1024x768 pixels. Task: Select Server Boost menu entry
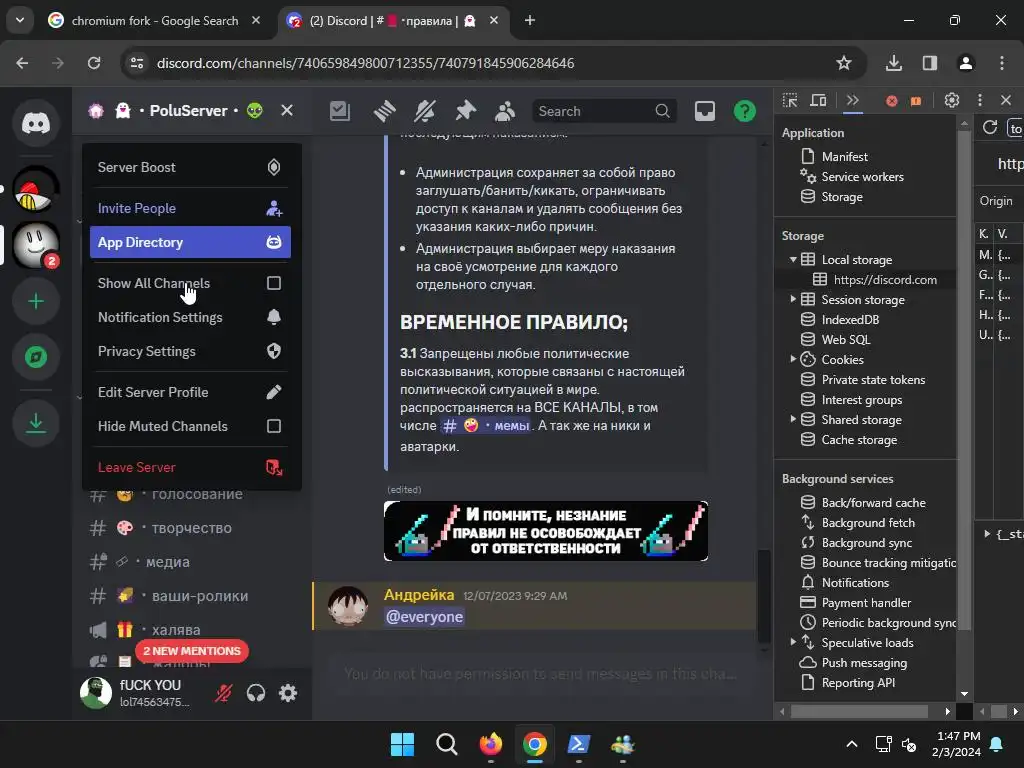tap(190, 167)
